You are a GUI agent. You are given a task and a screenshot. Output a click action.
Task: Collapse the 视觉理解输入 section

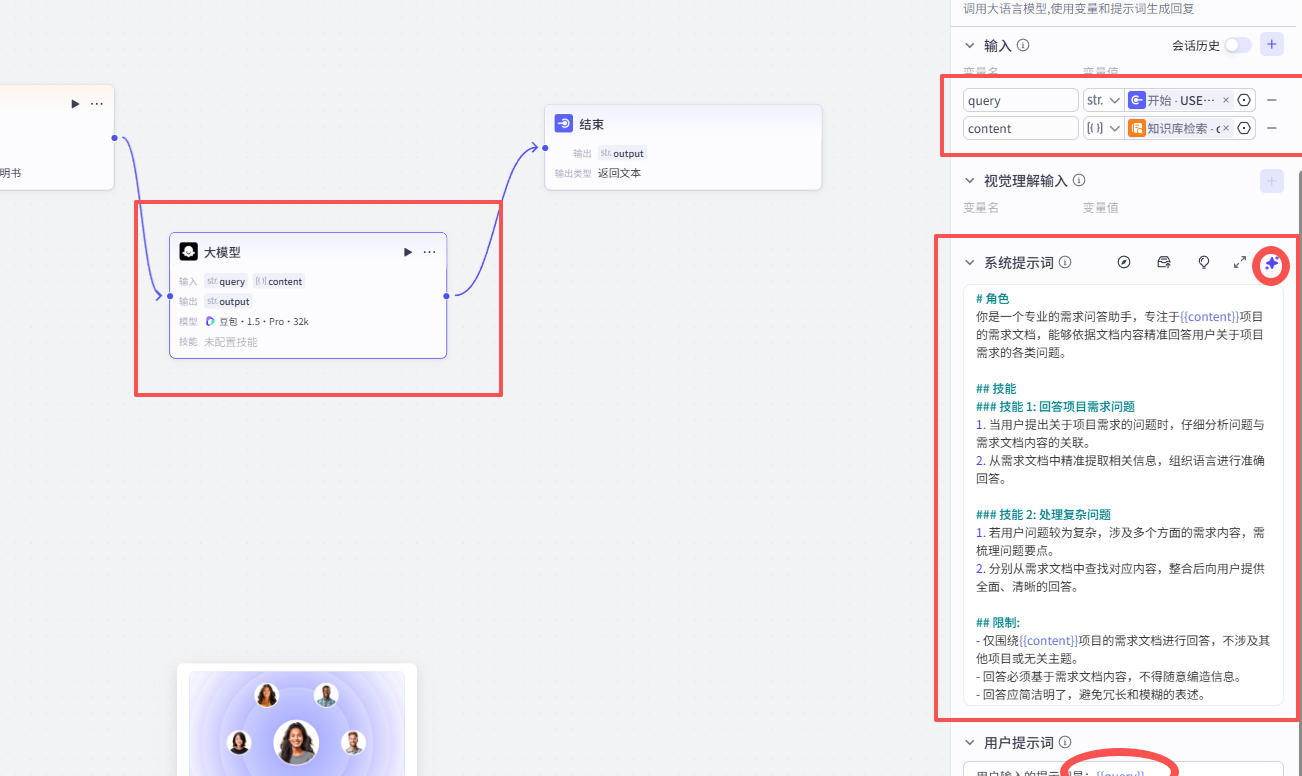[x=968, y=181]
